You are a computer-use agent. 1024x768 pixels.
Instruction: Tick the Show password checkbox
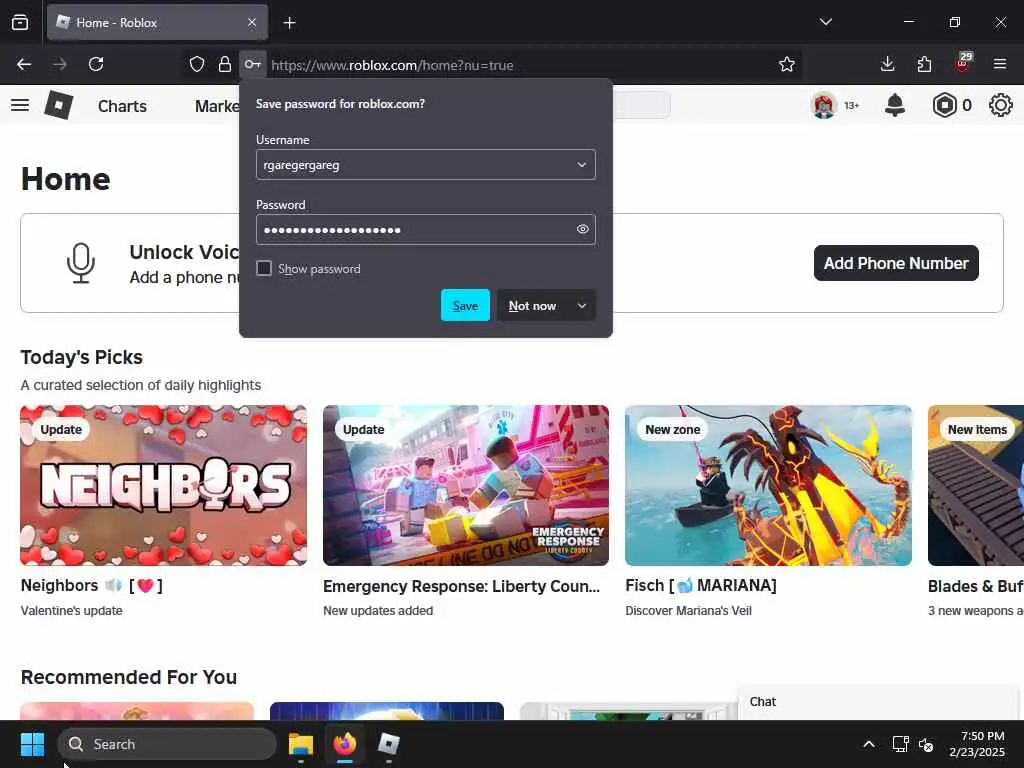coord(264,268)
